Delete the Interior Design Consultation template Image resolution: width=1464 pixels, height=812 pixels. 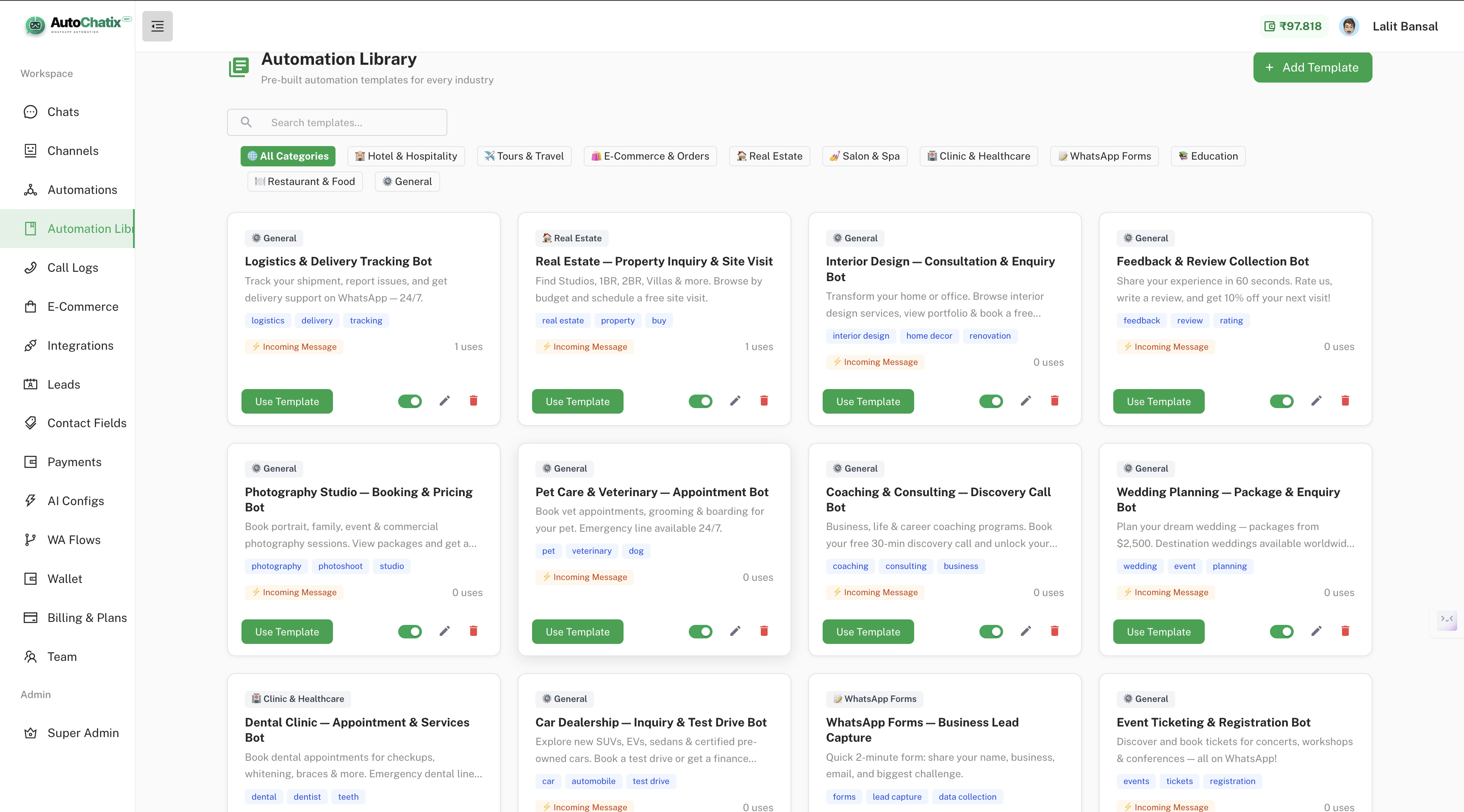click(1055, 401)
